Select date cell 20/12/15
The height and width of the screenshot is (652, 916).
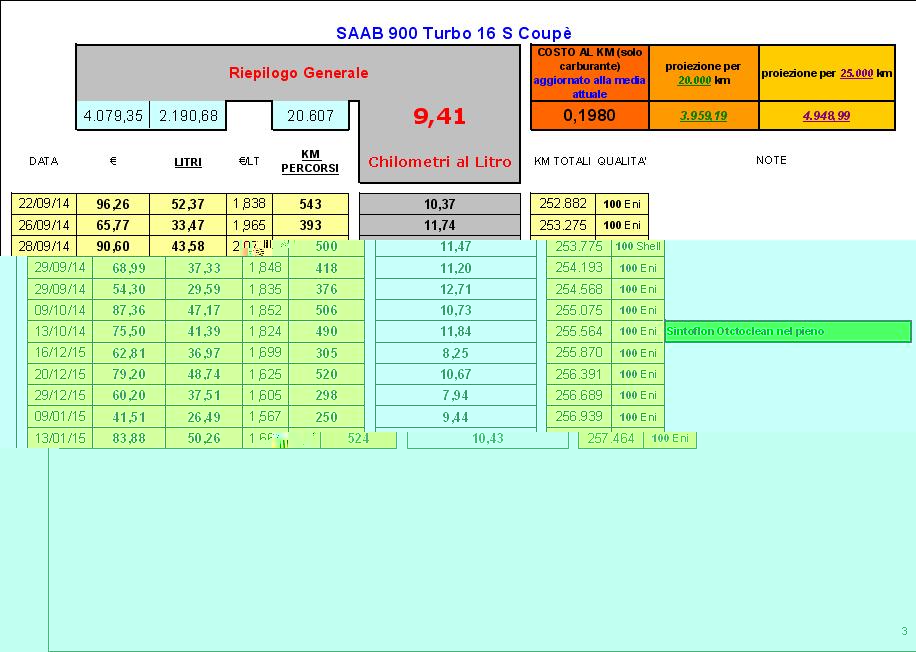coord(60,374)
